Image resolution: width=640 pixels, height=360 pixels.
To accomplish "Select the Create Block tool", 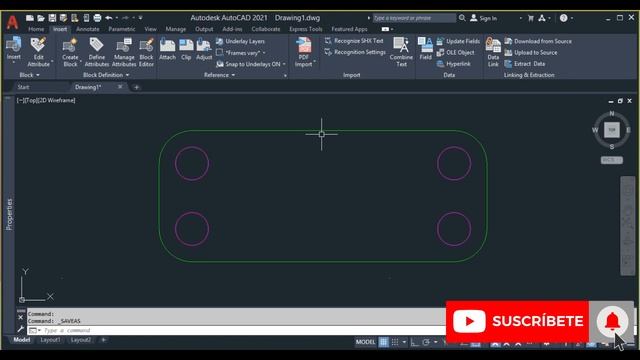I will click(70, 52).
